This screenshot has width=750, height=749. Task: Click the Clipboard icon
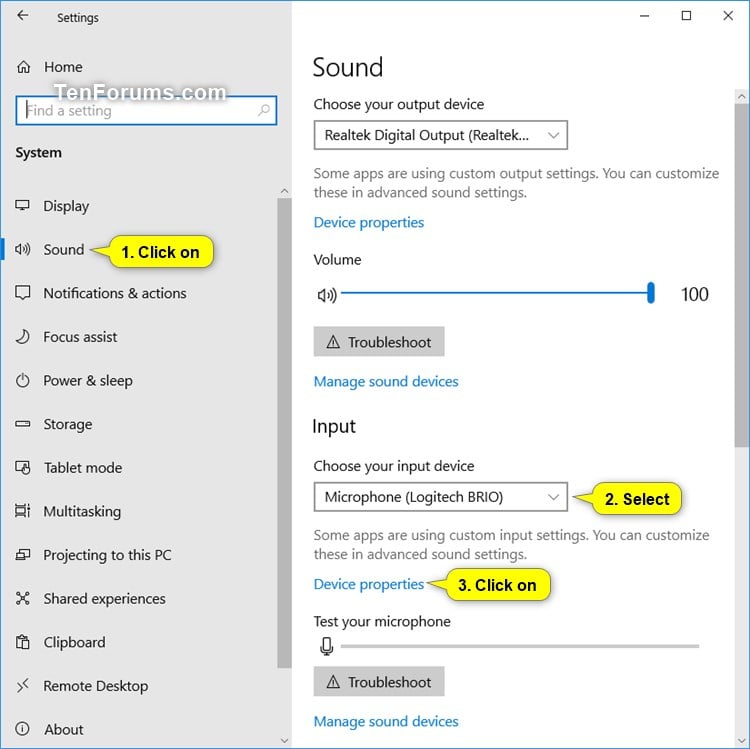click(22, 642)
